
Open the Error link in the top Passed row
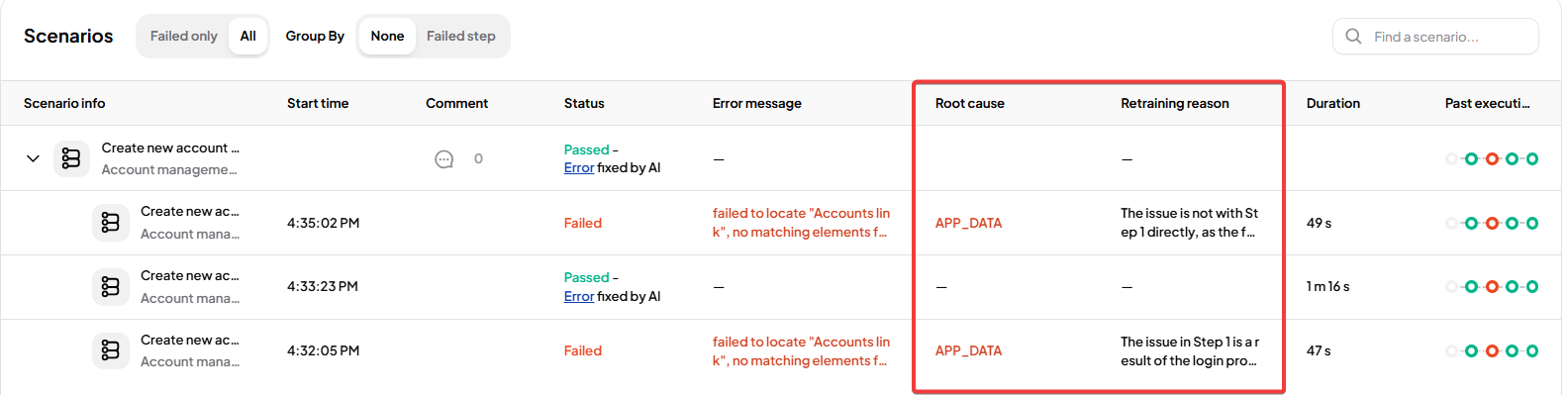click(x=579, y=168)
